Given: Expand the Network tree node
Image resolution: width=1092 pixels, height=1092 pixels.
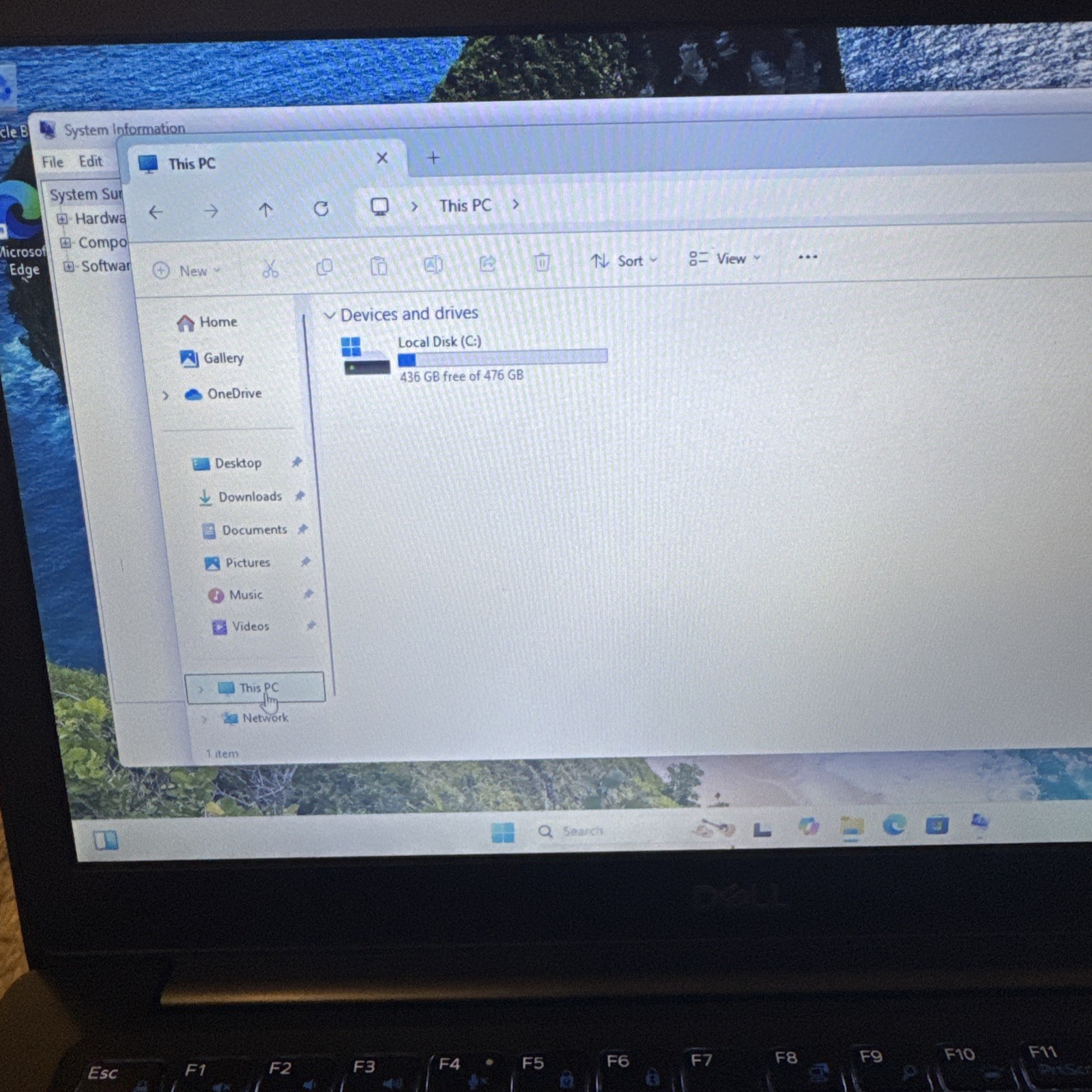Looking at the screenshot, I should click(x=203, y=719).
